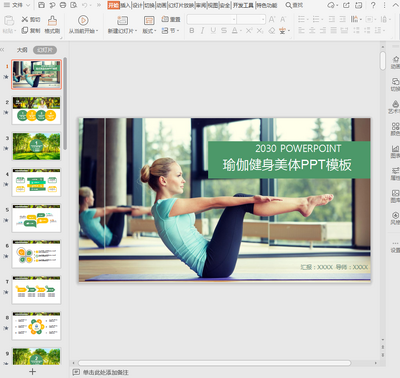Click the text direction columns icon
Viewport: 400px width, 378px height.
tap(354, 19)
